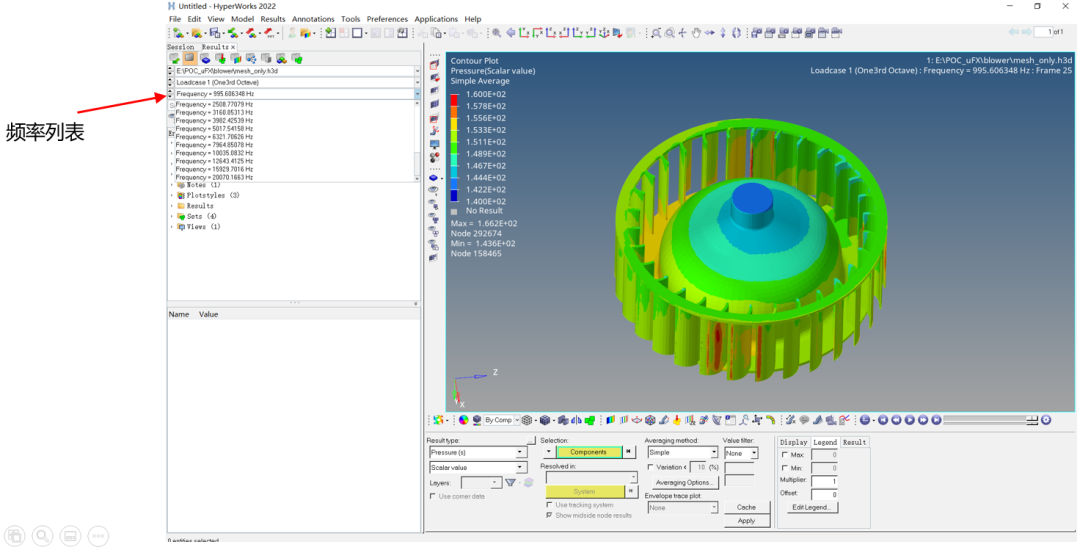
Task: Enable the legend Min checkbox
Action: (x=785, y=468)
